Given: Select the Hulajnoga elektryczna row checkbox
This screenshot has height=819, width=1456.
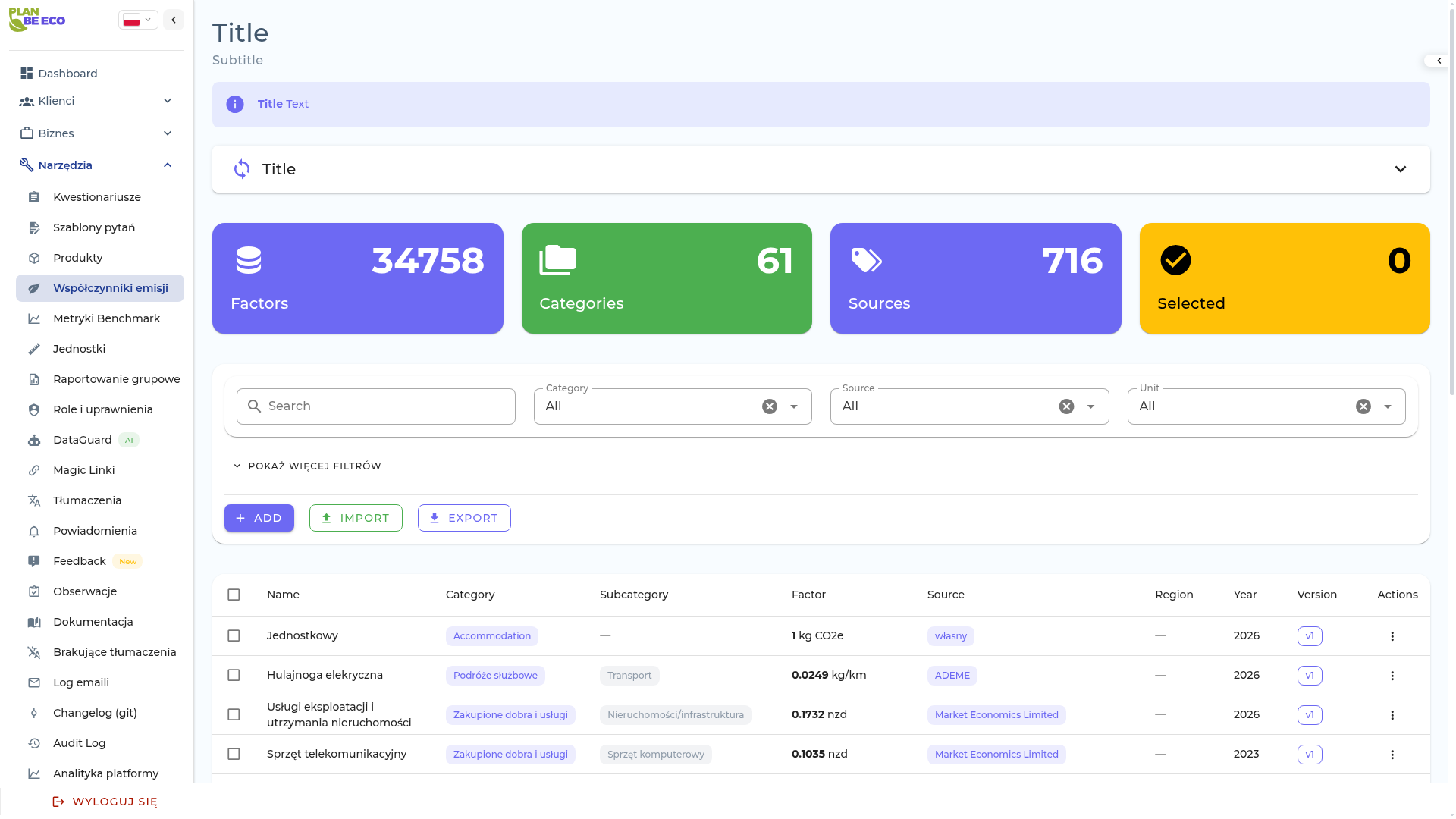Looking at the screenshot, I should click(234, 675).
